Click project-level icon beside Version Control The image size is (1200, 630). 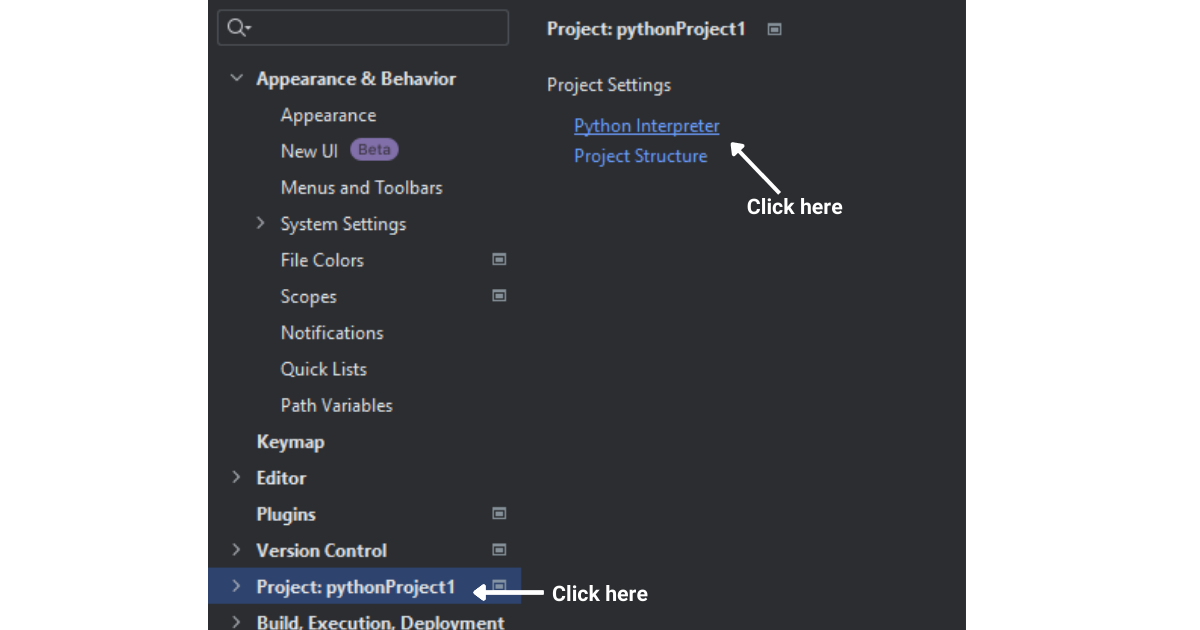pos(499,550)
